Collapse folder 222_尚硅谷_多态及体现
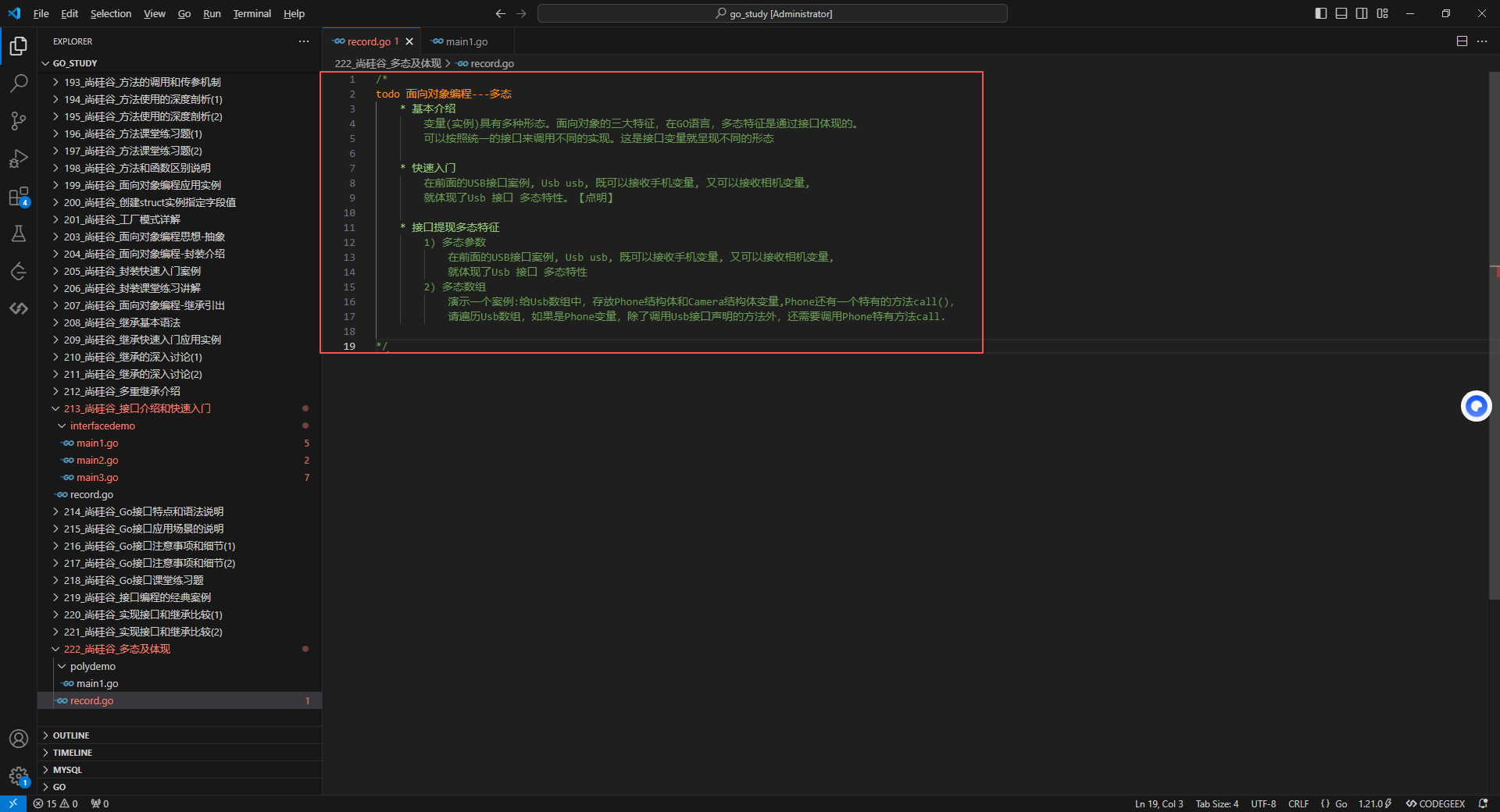Screen dimensions: 1500x812 click(180, 649)
